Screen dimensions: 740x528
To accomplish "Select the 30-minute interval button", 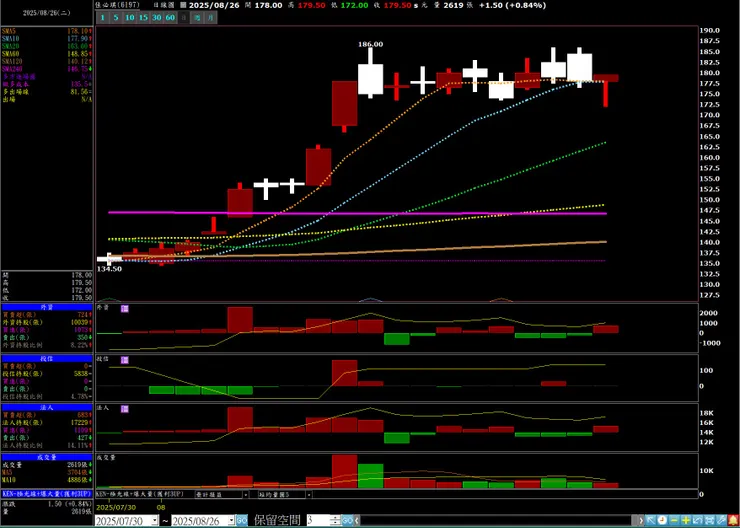I will click(157, 18).
